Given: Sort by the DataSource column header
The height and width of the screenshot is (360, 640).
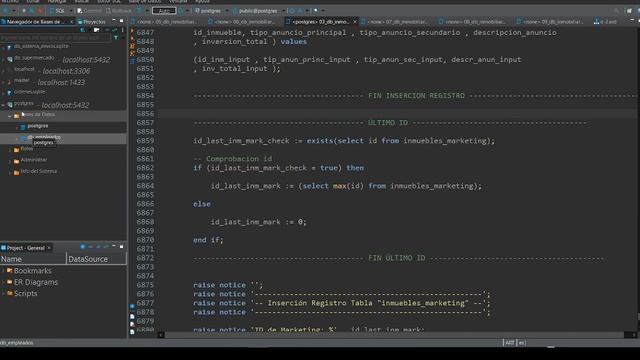Looking at the screenshot, I should (96, 259).
